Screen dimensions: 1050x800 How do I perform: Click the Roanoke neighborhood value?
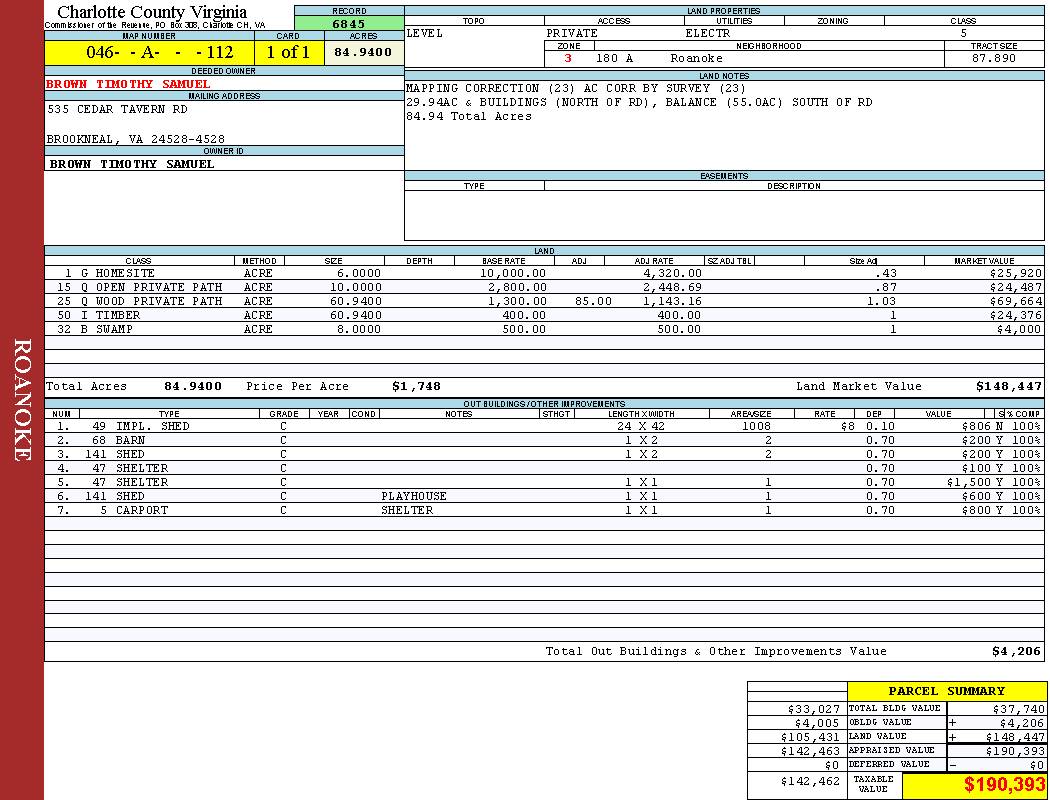[696, 59]
